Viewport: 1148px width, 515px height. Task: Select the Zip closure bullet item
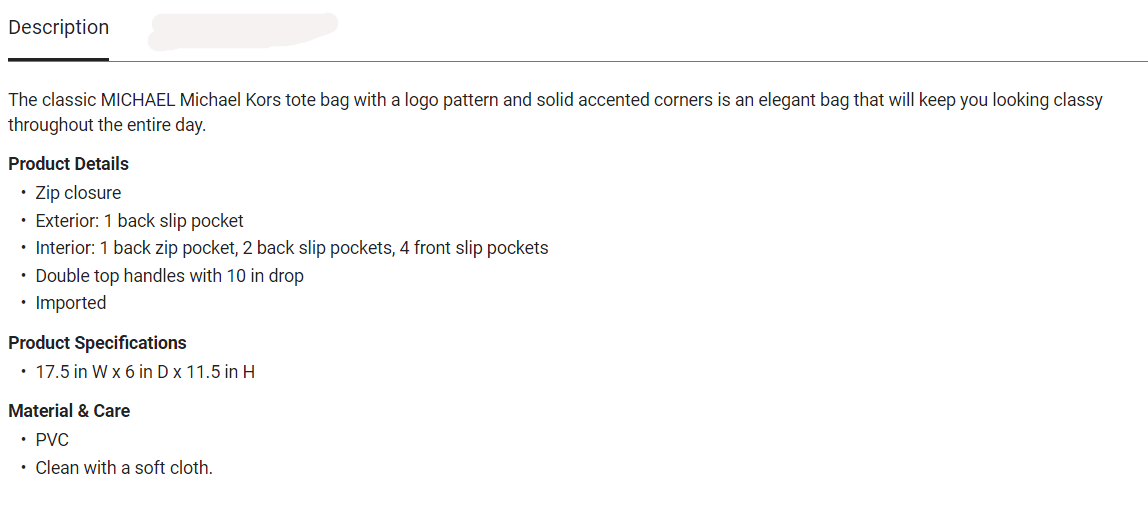tap(78, 193)
